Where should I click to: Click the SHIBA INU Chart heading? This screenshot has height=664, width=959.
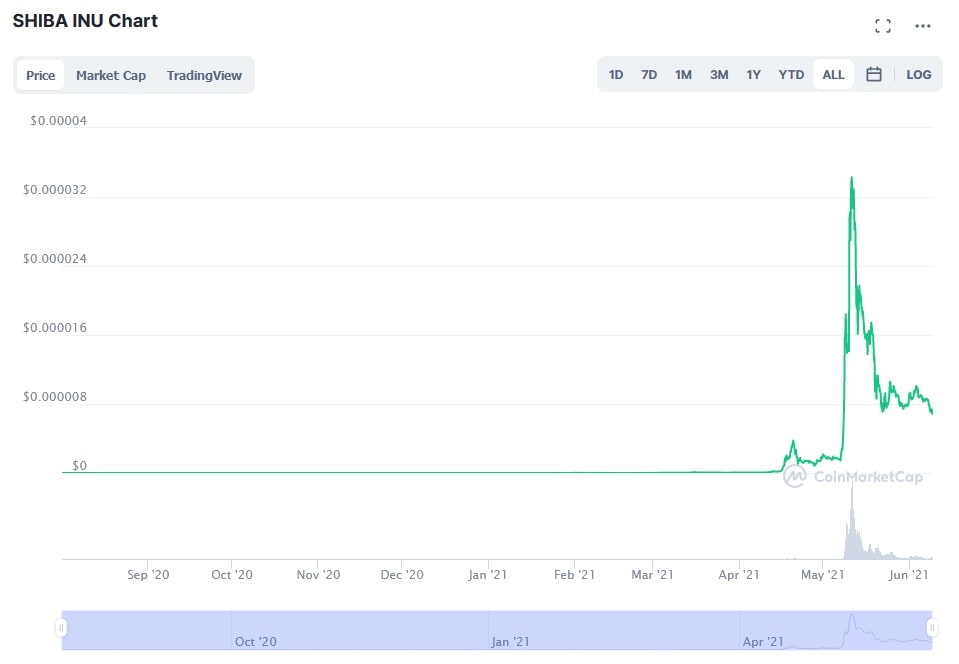pos(85,21)
